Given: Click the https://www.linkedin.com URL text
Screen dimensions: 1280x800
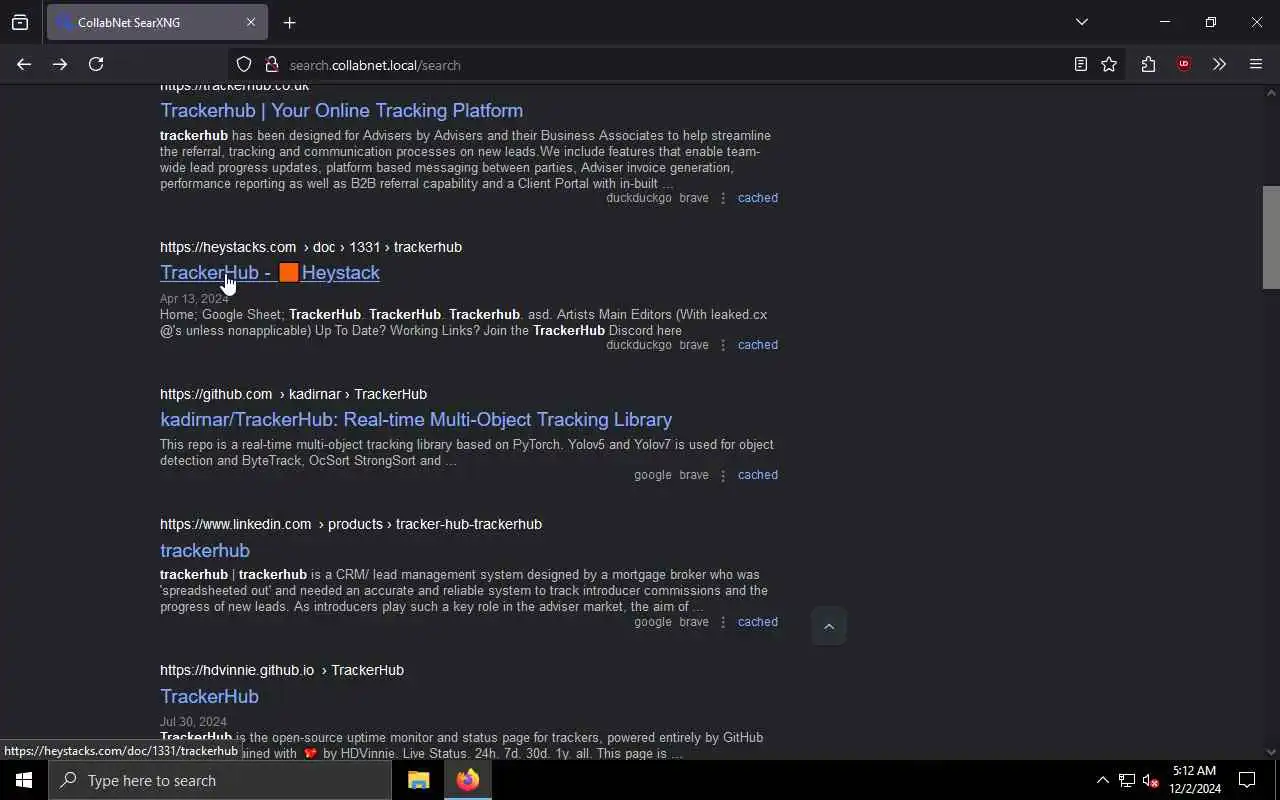Looking at the screenshot, I should [236, 524].
